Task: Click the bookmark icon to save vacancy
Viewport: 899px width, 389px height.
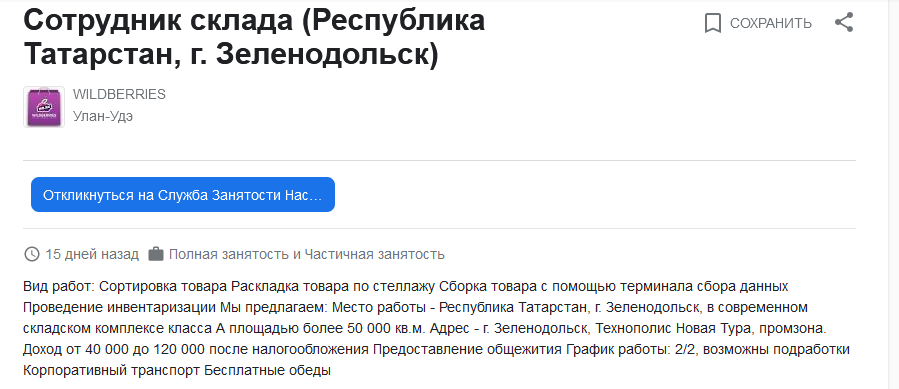Action: [713, 24]
